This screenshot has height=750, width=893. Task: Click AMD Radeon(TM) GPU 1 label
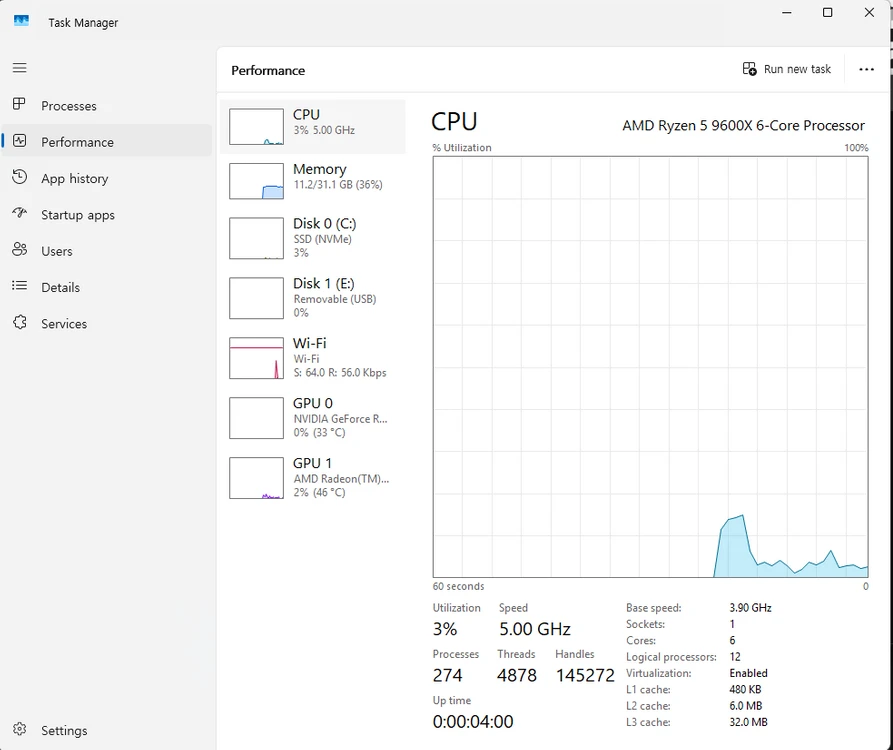[341, 478]
